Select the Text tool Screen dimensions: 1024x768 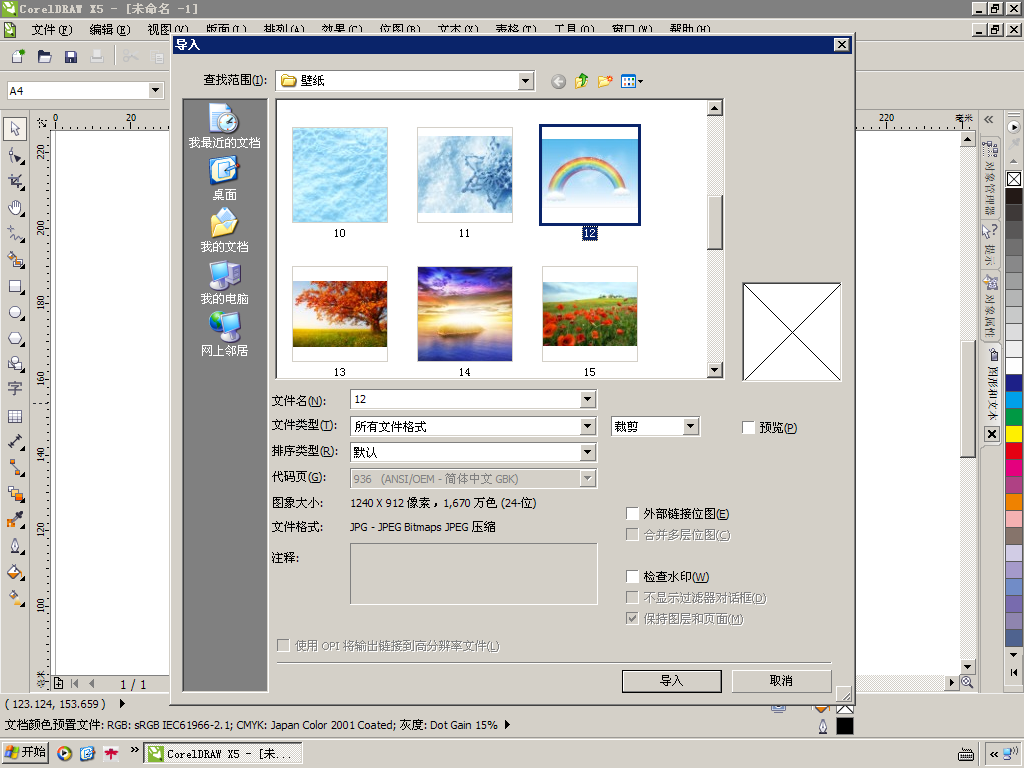coord(15,389)
